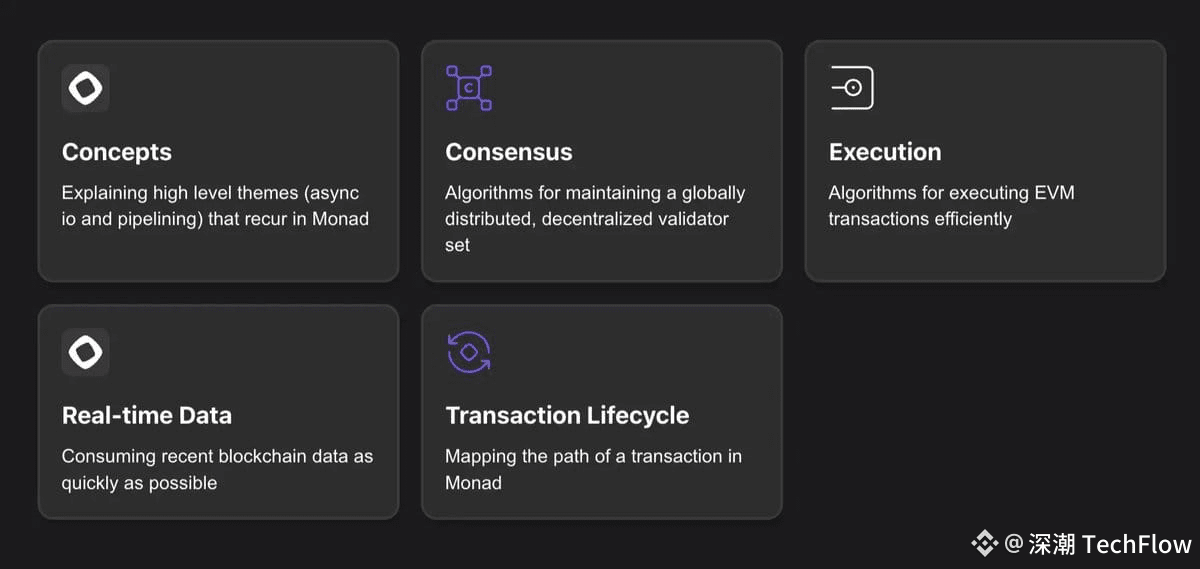Viewport: 1200px width, 569px height.
Task: Open the Concepts heading link
Action: (x=117, y=152)
